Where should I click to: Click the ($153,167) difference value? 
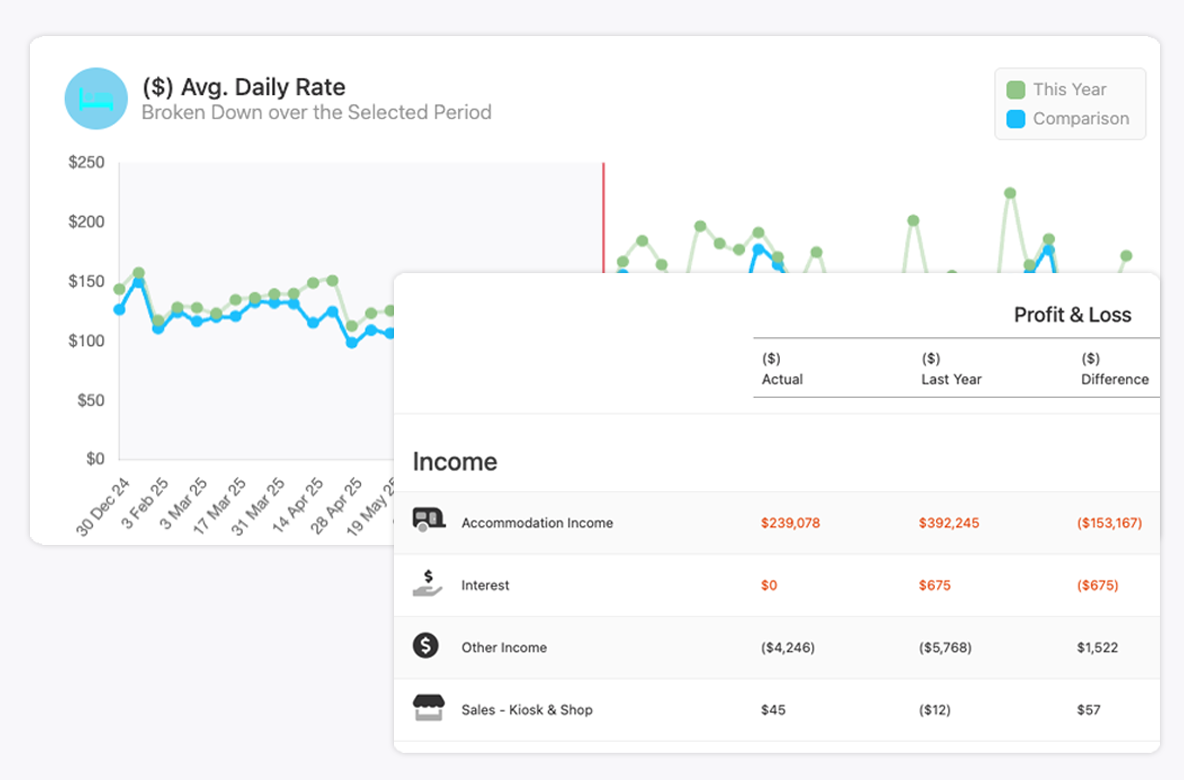click(1109, 523)
